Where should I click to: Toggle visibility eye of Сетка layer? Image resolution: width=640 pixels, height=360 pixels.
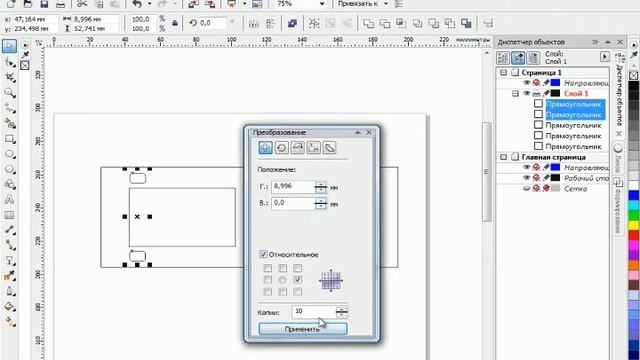(527, 189)
